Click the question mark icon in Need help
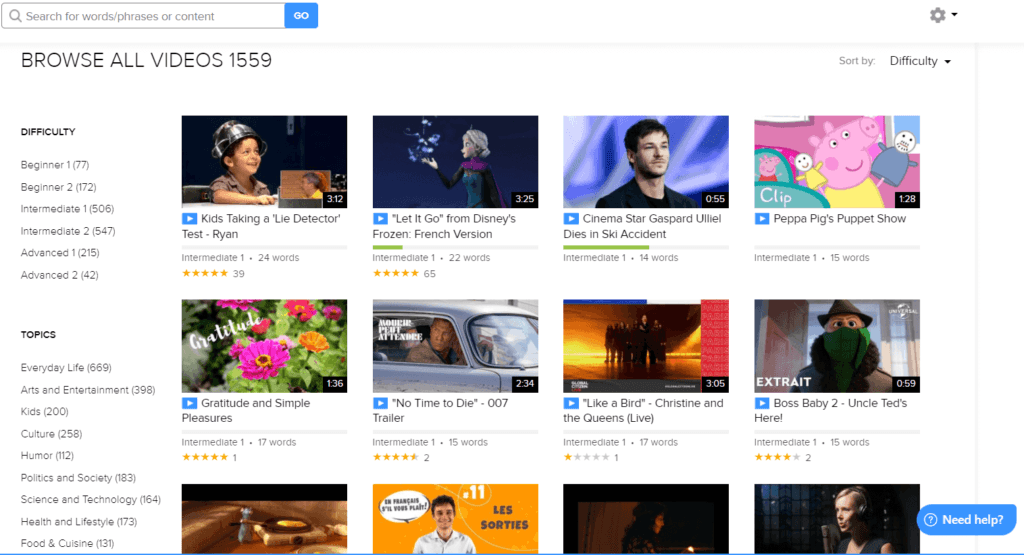Image resolution: width=1024 pixels, height=555 pixels. (x=931, y=520)
